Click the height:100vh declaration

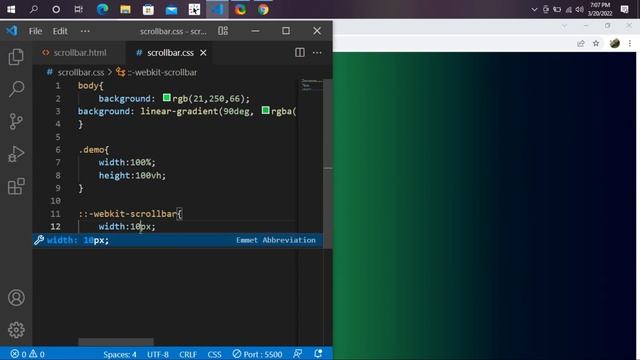click(132, 176)
